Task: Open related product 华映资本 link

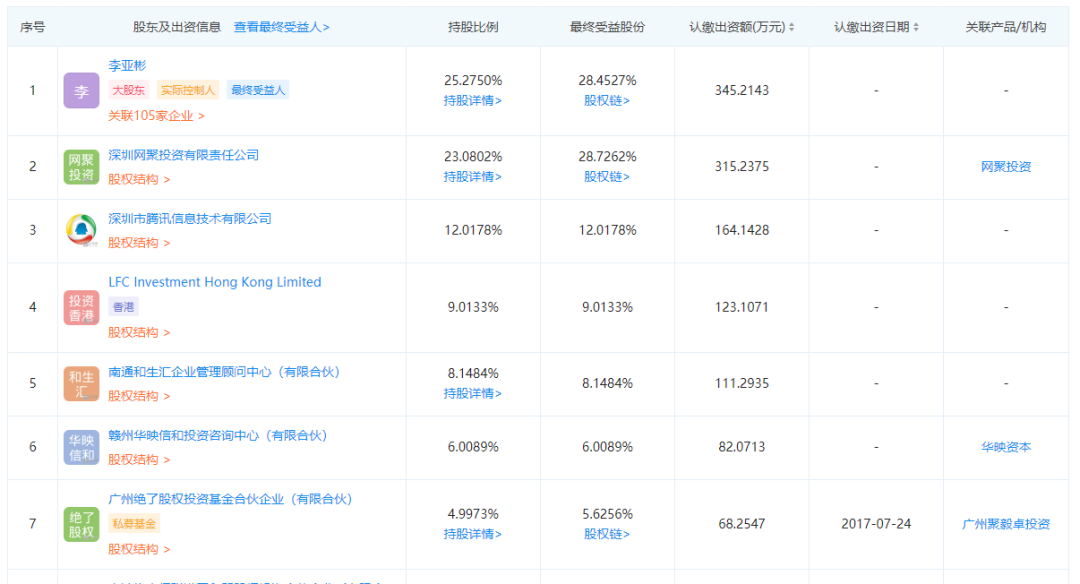Action: pos(1006,447)
